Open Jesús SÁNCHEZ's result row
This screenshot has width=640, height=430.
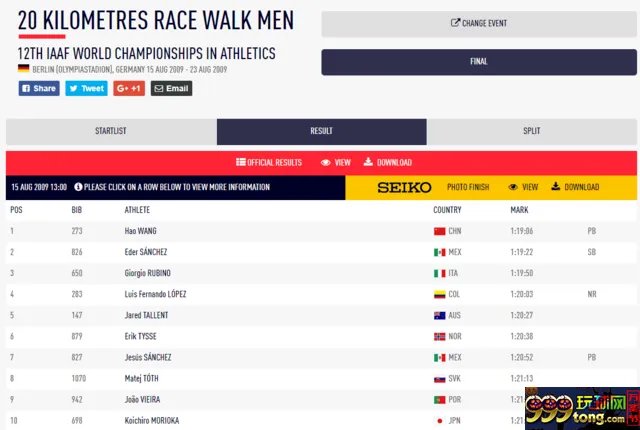[x=321, y=358]
